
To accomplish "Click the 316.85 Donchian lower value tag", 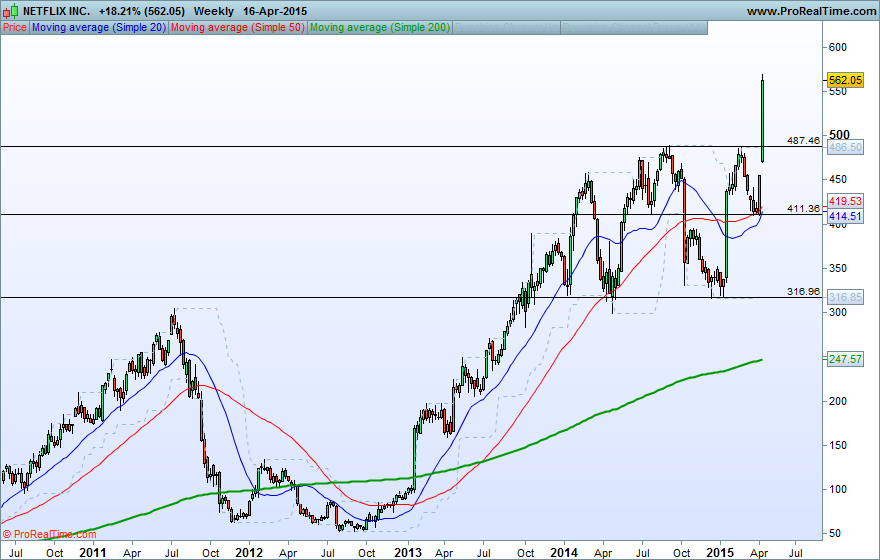I will 845,297.
